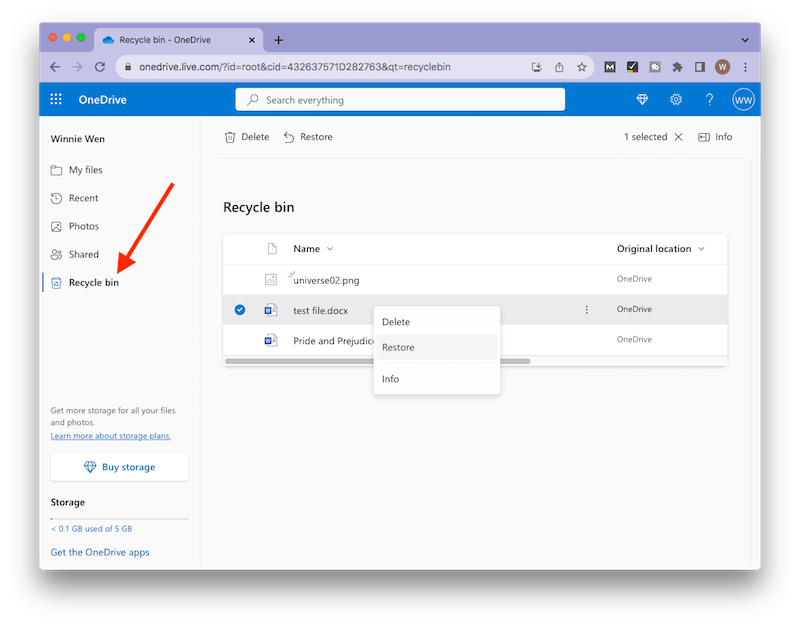Close the Recycle bin browser tab
800x626 pixels.
[x=252, y=40]
